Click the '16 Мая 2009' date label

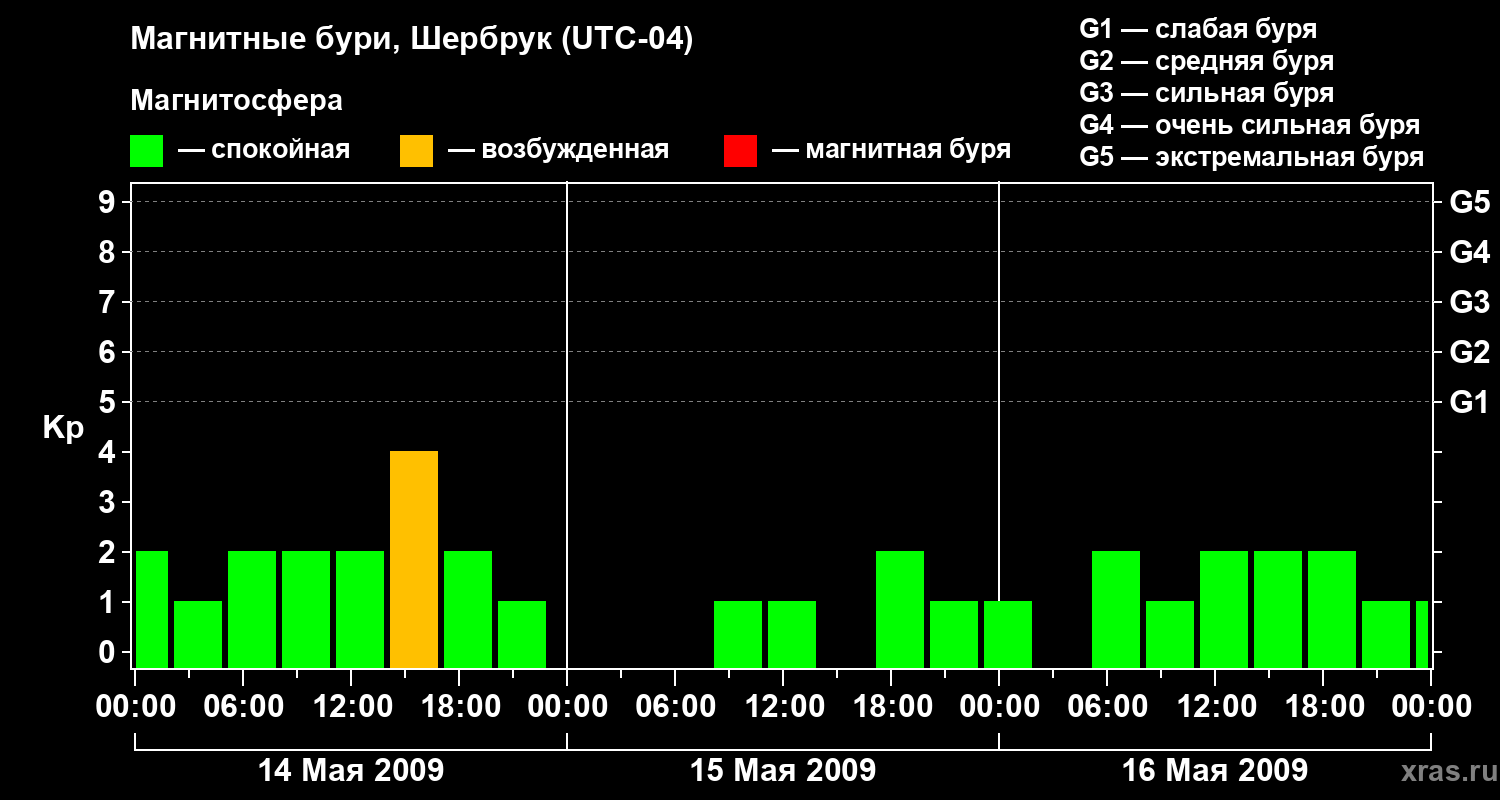(x=1215, y=771)
